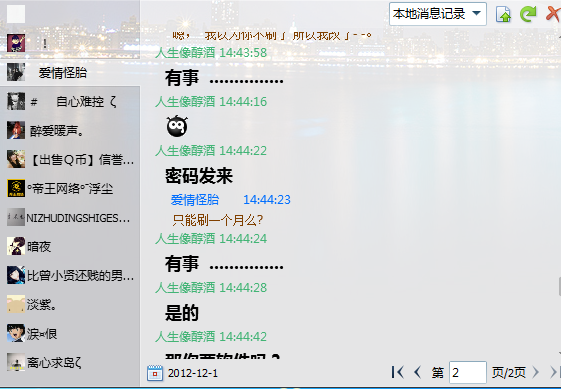Viewport: 561px width, 389px height.
Task: Click the green refresh arrow icon
Action: 528,14
